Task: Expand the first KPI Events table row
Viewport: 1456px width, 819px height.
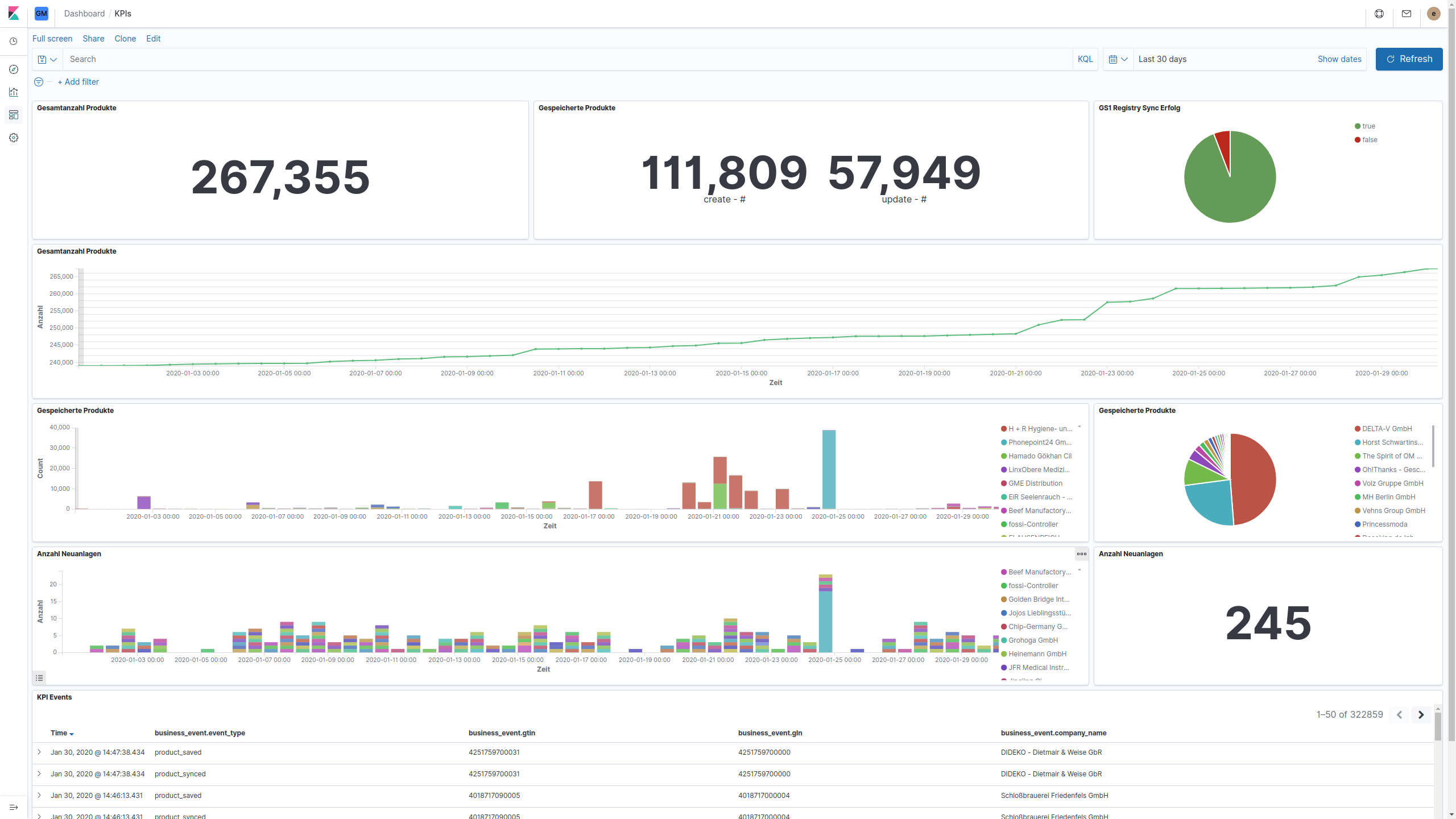Action: 39,752
